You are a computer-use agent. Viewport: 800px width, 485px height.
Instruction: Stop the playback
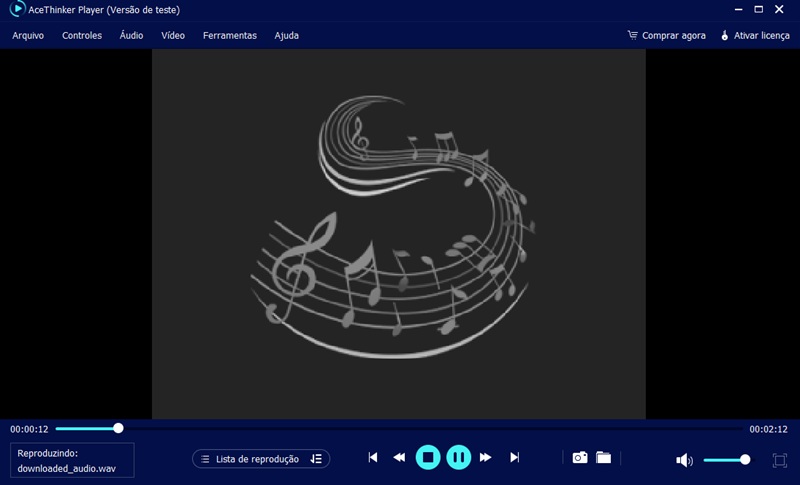[428, 457]
